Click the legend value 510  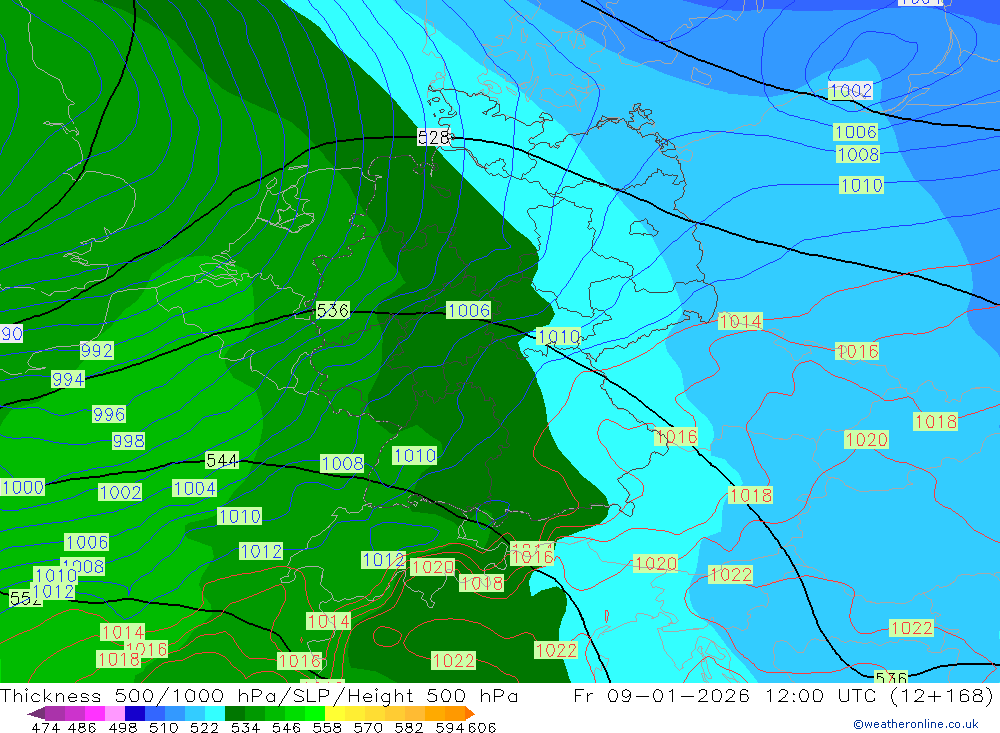point(163,727)
